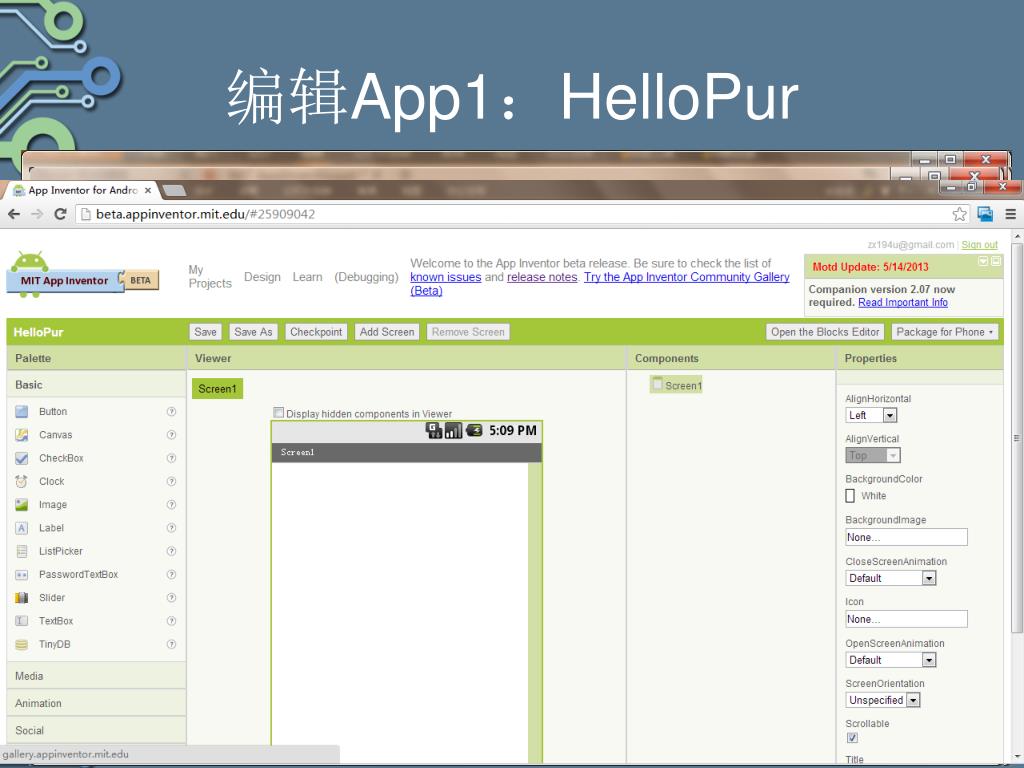Click the Sign out link
The image size is (1024, 768).
(x=979, y=244)
